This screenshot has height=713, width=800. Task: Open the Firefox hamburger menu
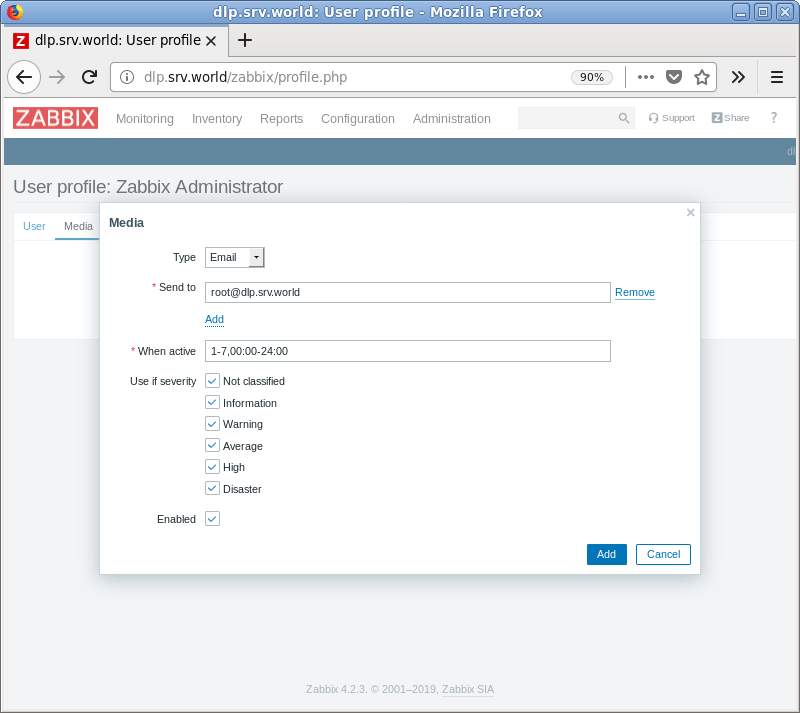click(777, 77)
